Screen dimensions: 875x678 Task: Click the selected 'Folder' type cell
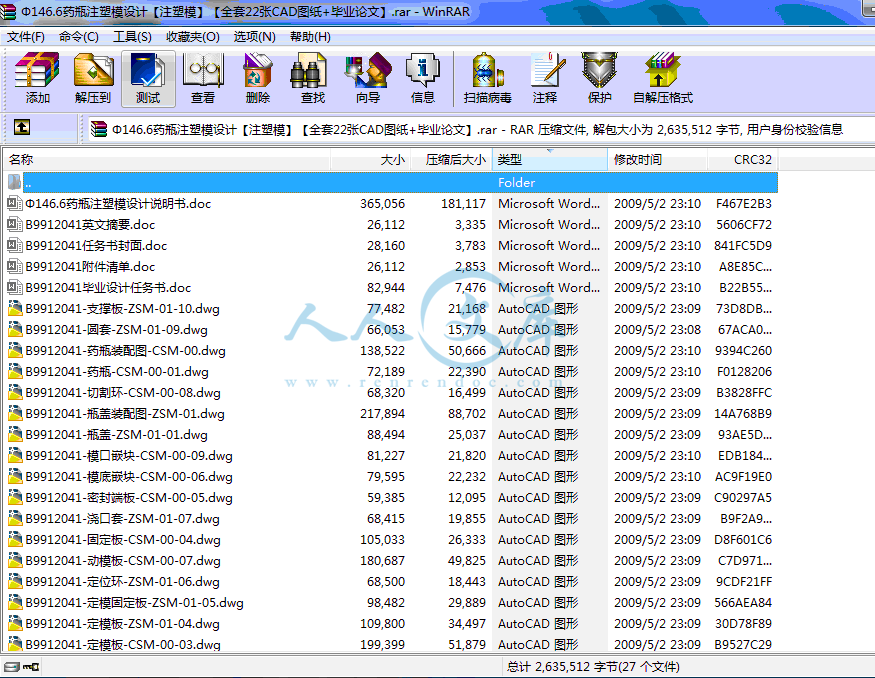pyautogui.click(x=516, y=182)
